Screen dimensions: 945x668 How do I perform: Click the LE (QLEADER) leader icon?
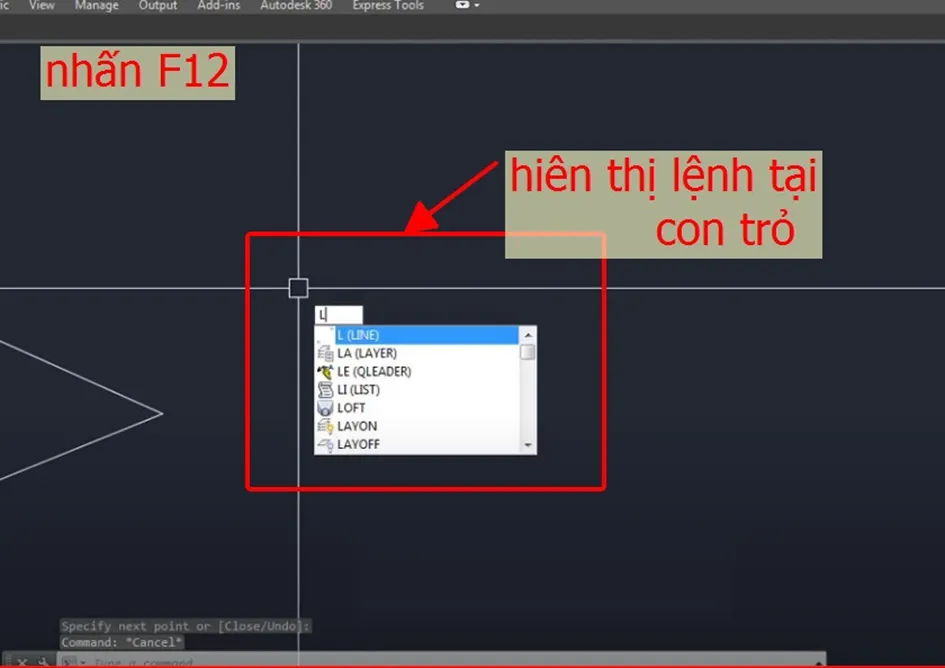[325, 371]
